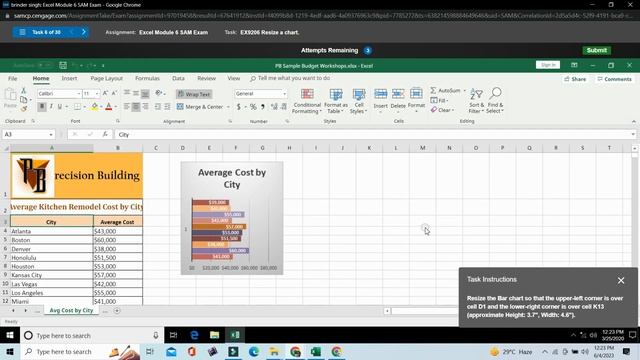
Task: Open the Comments button
Action: 614,79
